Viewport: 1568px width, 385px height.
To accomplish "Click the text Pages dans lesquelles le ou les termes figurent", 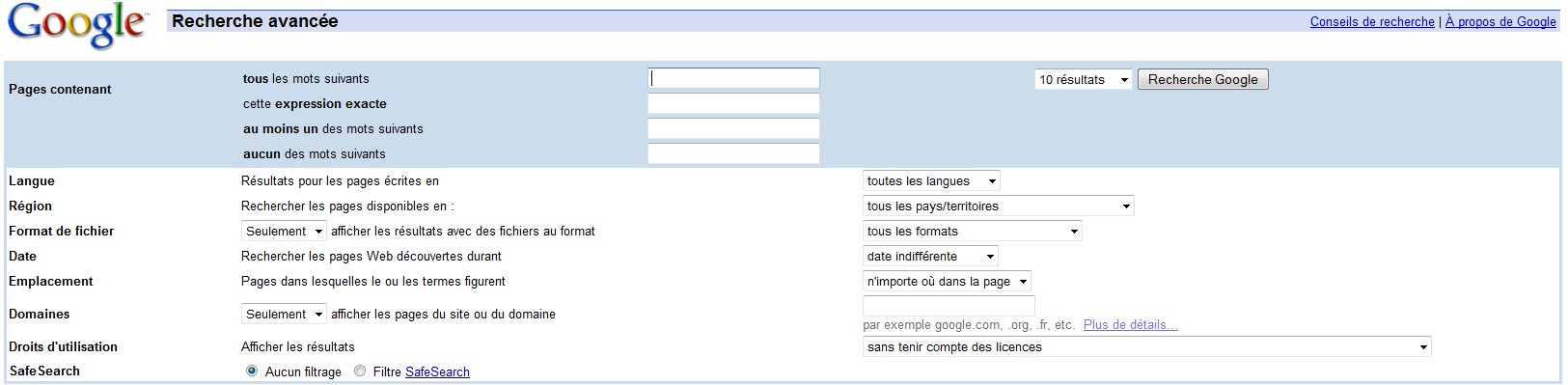I will tap(373, 281).
